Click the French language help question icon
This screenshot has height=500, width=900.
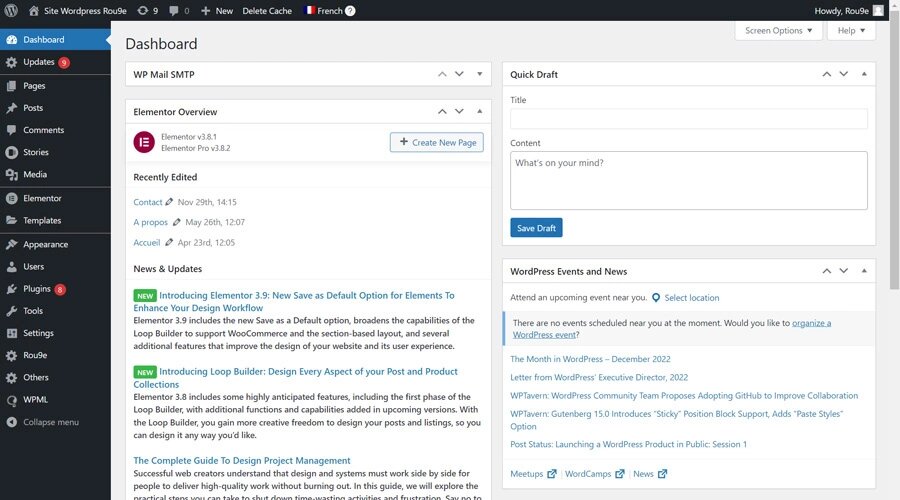click(x=350, y=10)
